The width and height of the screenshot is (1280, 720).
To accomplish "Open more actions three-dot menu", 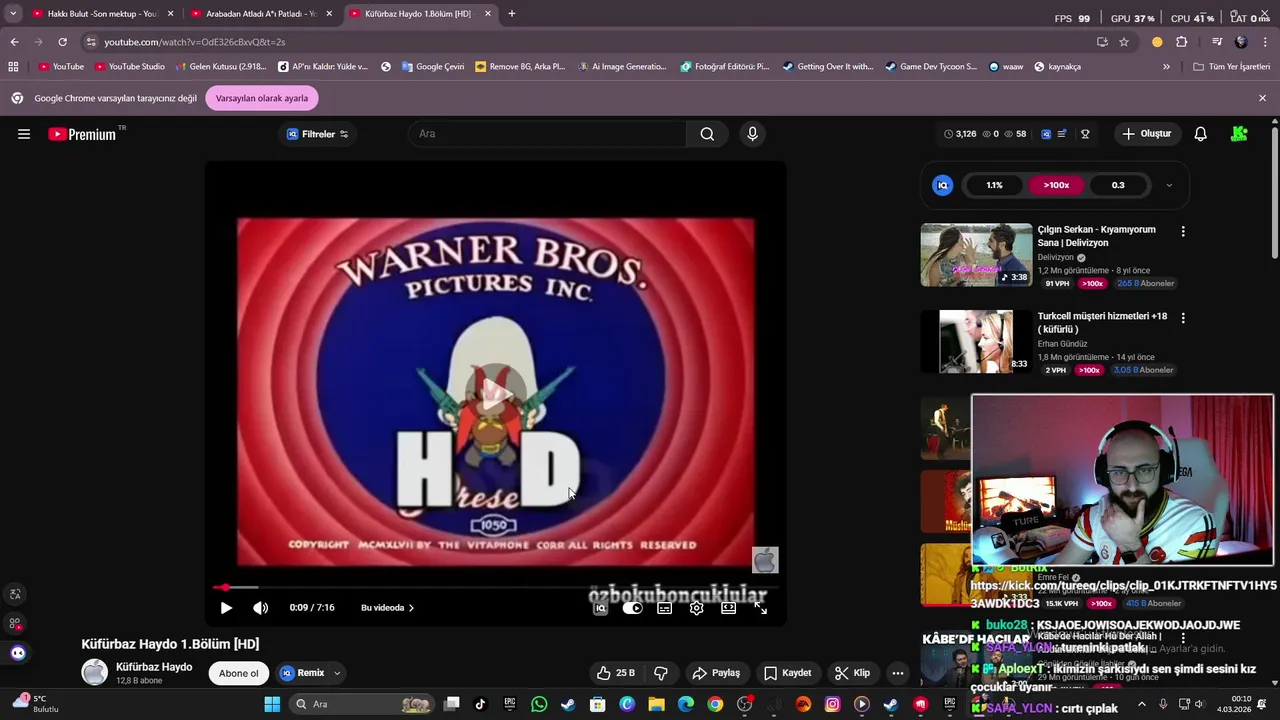I will click(898, 673).
